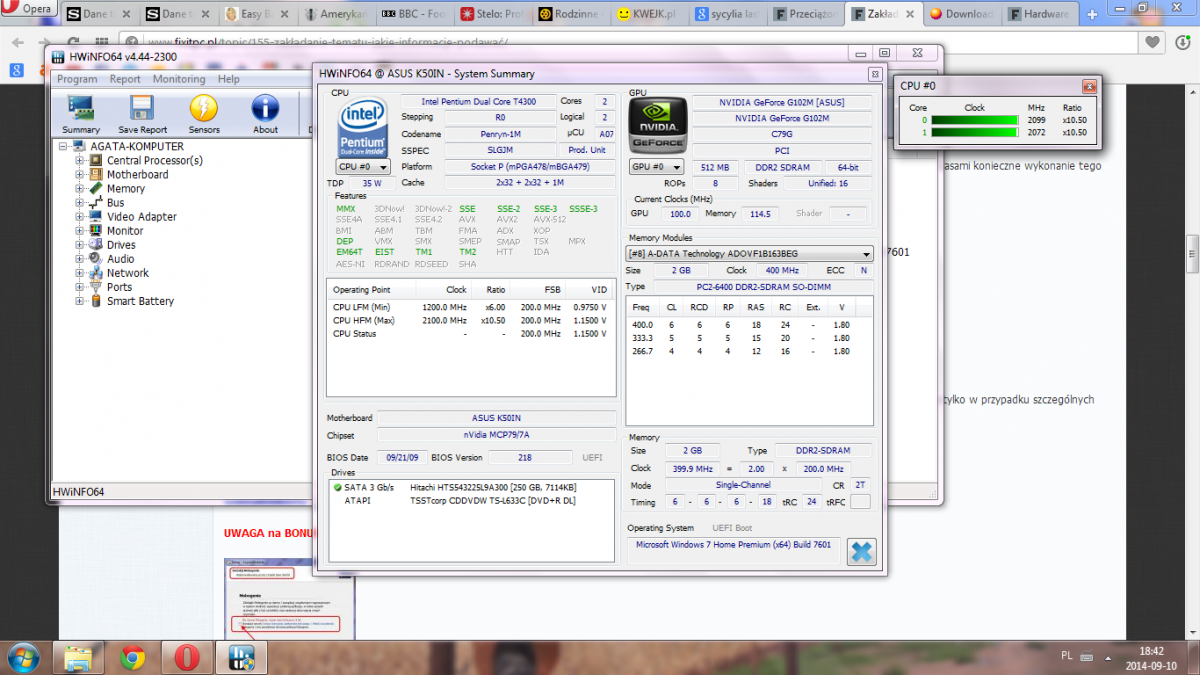The width and height of the screenshot is (1200, 675).
Task: Click the About info icon in HWiNFO64
Action: [x=265, y=114]
